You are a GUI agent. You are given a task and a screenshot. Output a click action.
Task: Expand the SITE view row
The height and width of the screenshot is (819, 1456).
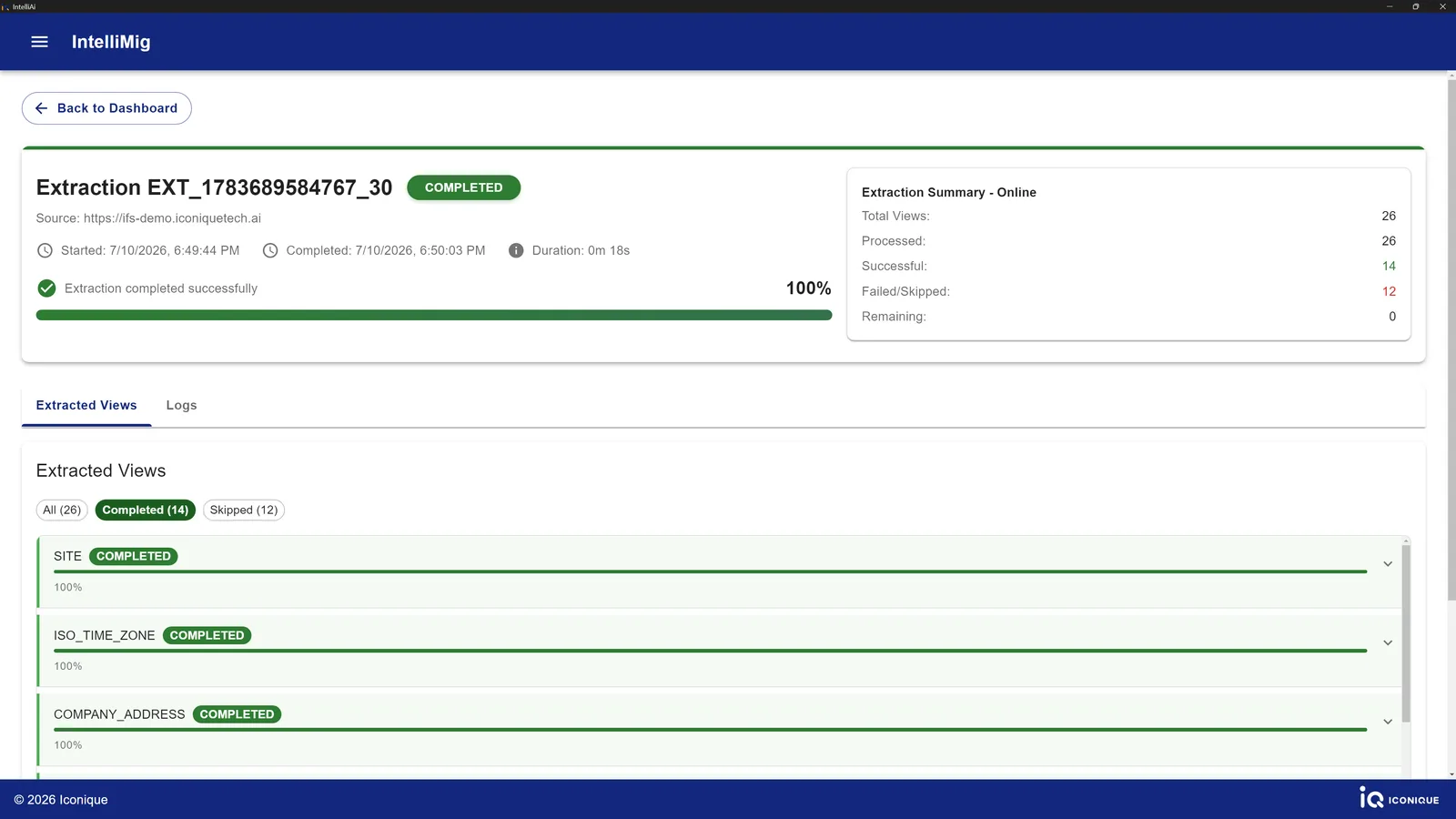point(1388,564)
